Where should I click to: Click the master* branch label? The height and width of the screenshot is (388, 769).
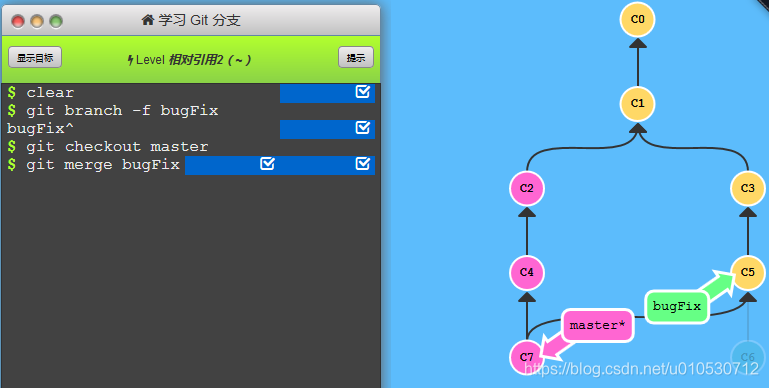[597, 325]
